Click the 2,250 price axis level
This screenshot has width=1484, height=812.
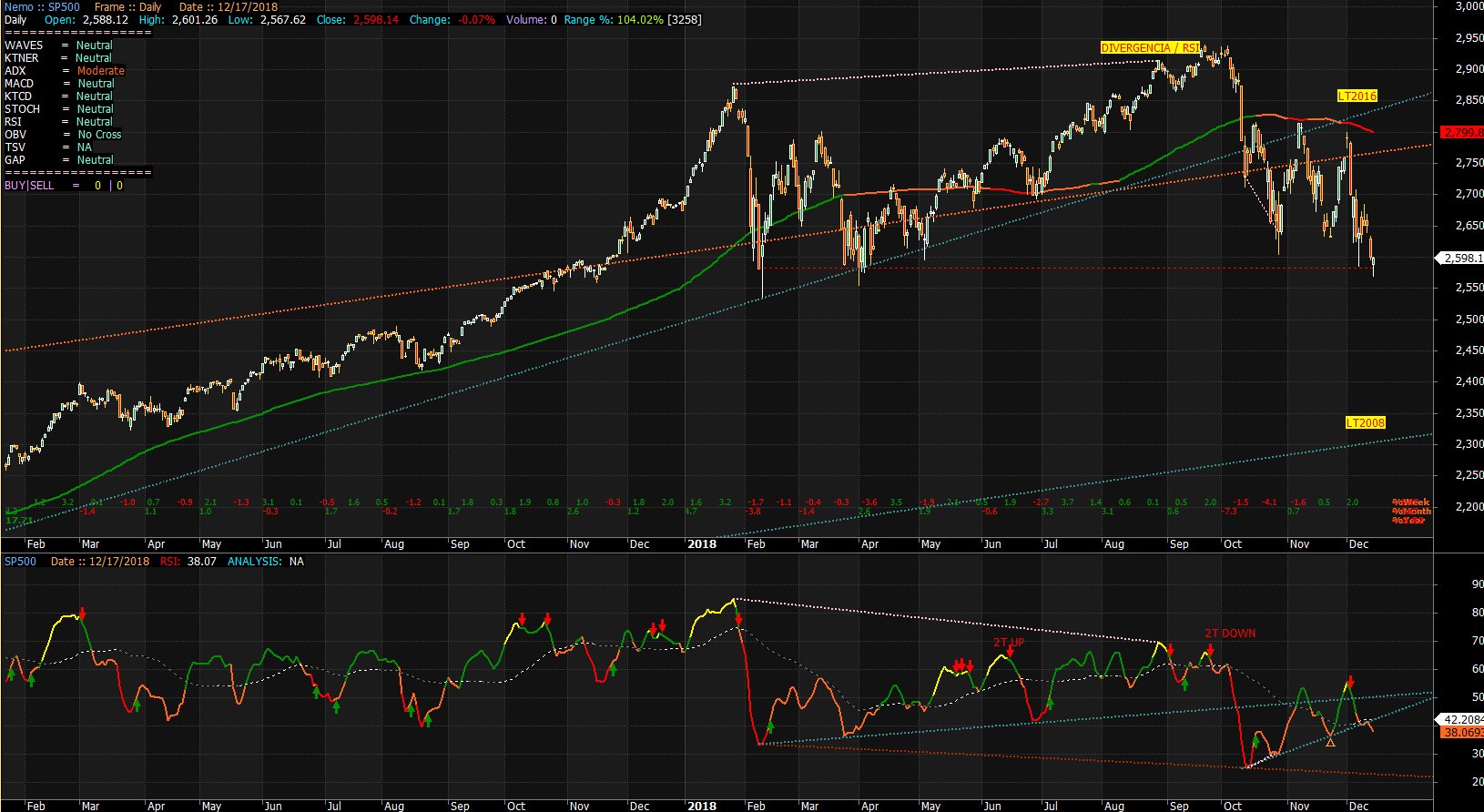coord(1469,475)
